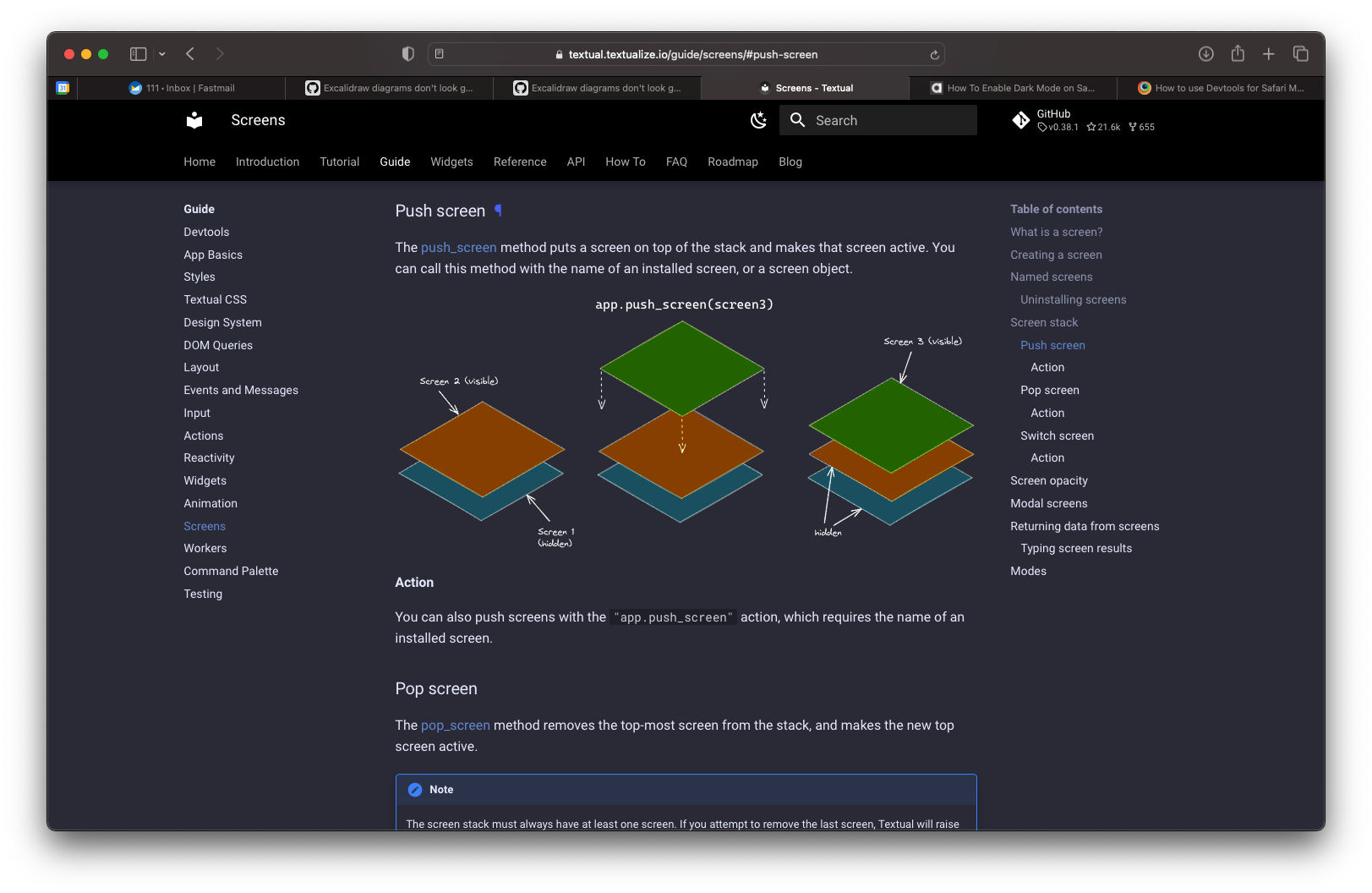1372x893 pixels.
Task: Open the How To nav tab
Action: 626,162
